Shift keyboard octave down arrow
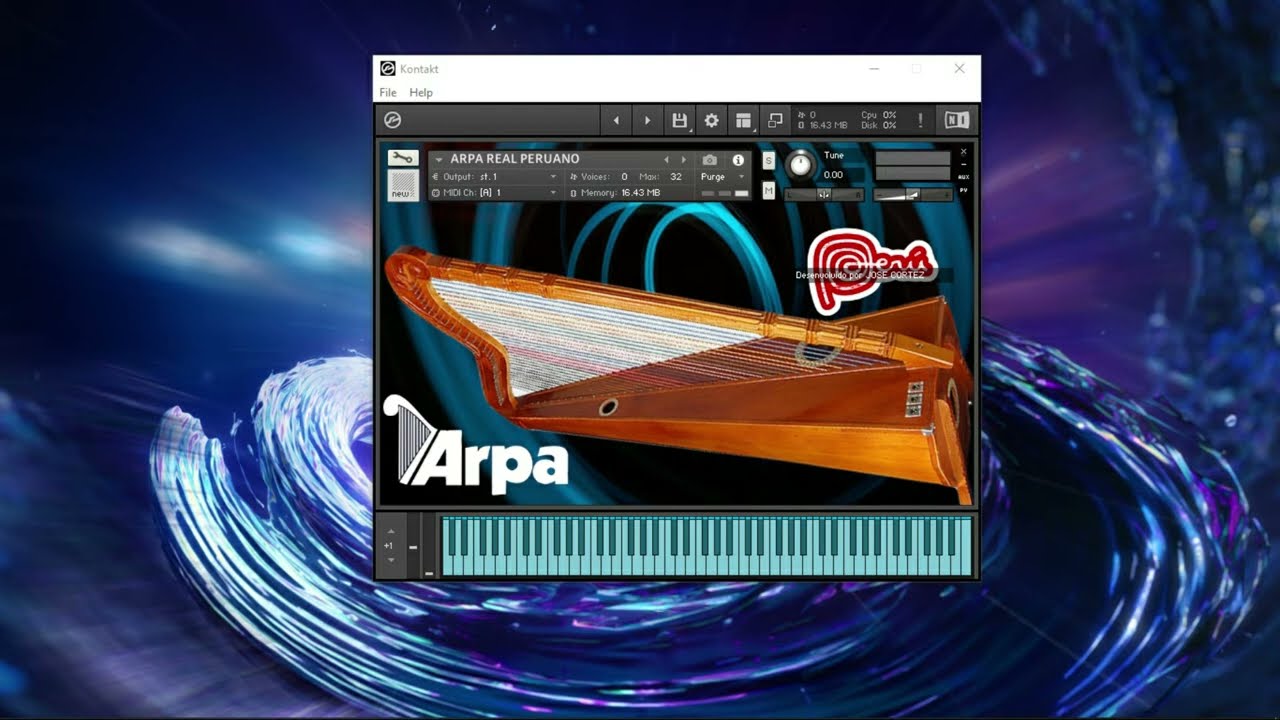Image resolution: width=1280 pixels, height=720 pixels. tap(390, 560)
